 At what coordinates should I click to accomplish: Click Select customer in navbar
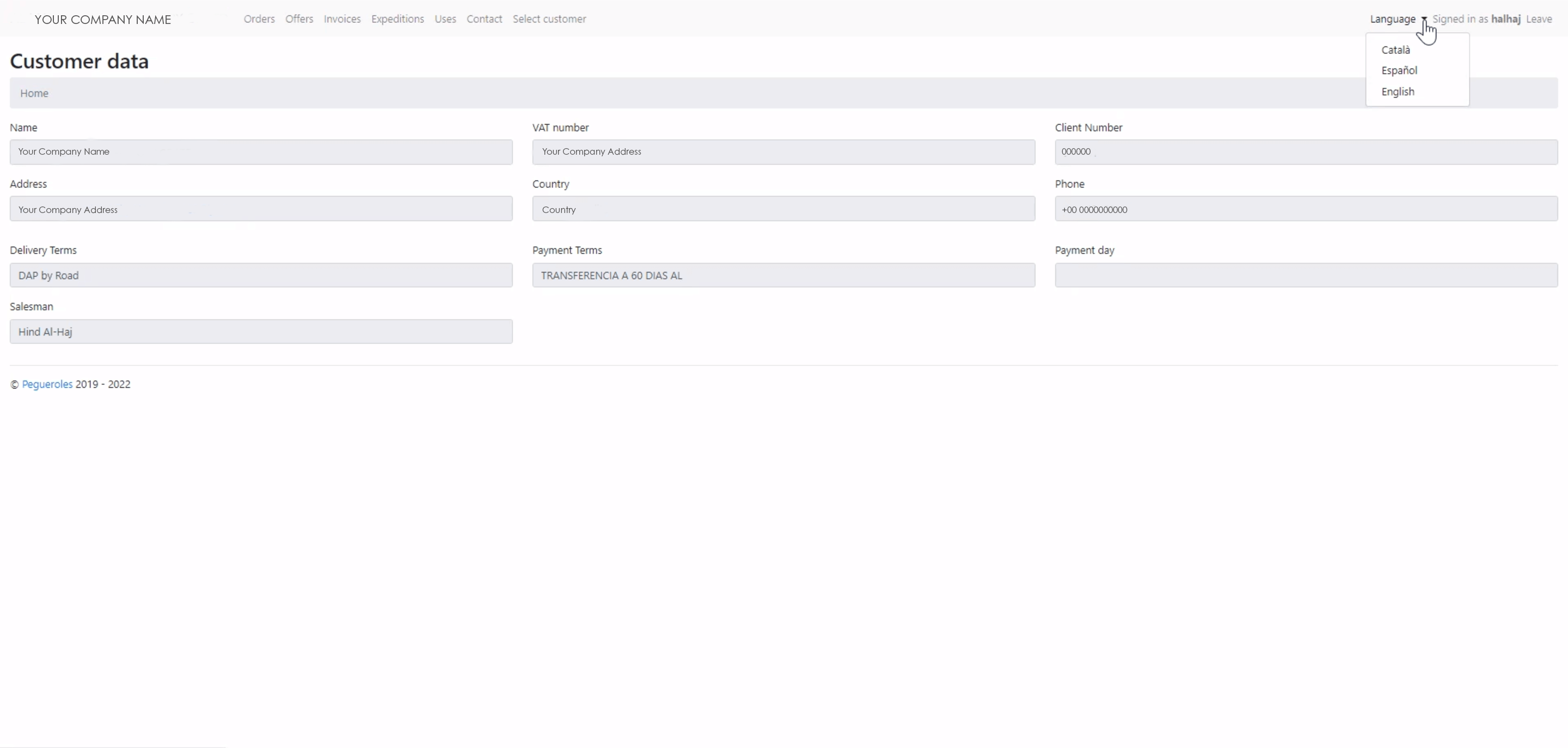point(549,19)
